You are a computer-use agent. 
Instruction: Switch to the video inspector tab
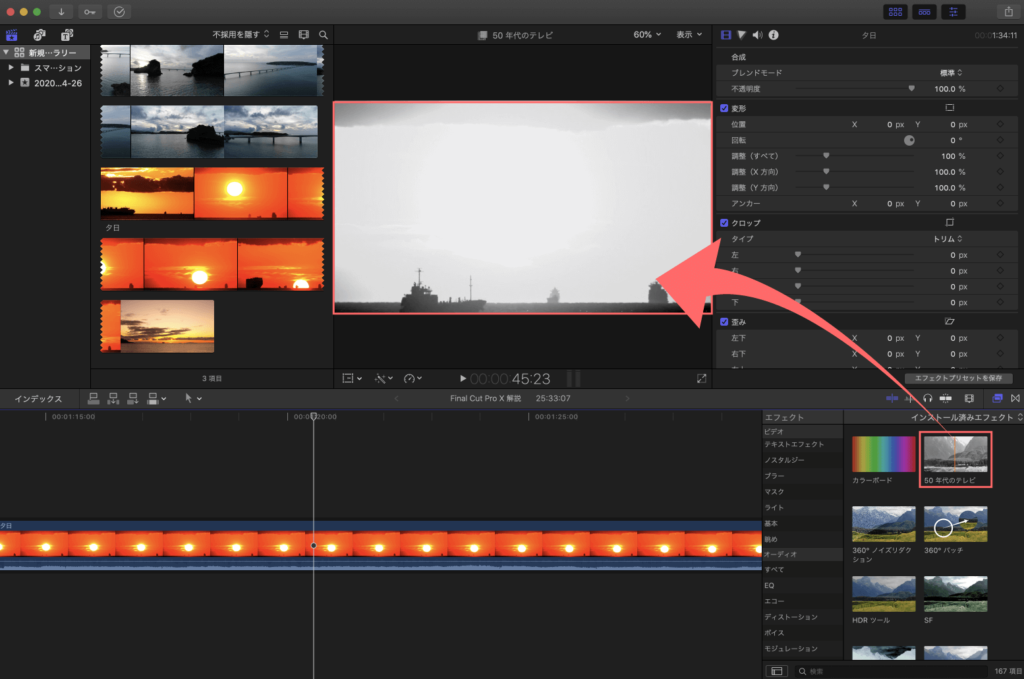point(726,35)
